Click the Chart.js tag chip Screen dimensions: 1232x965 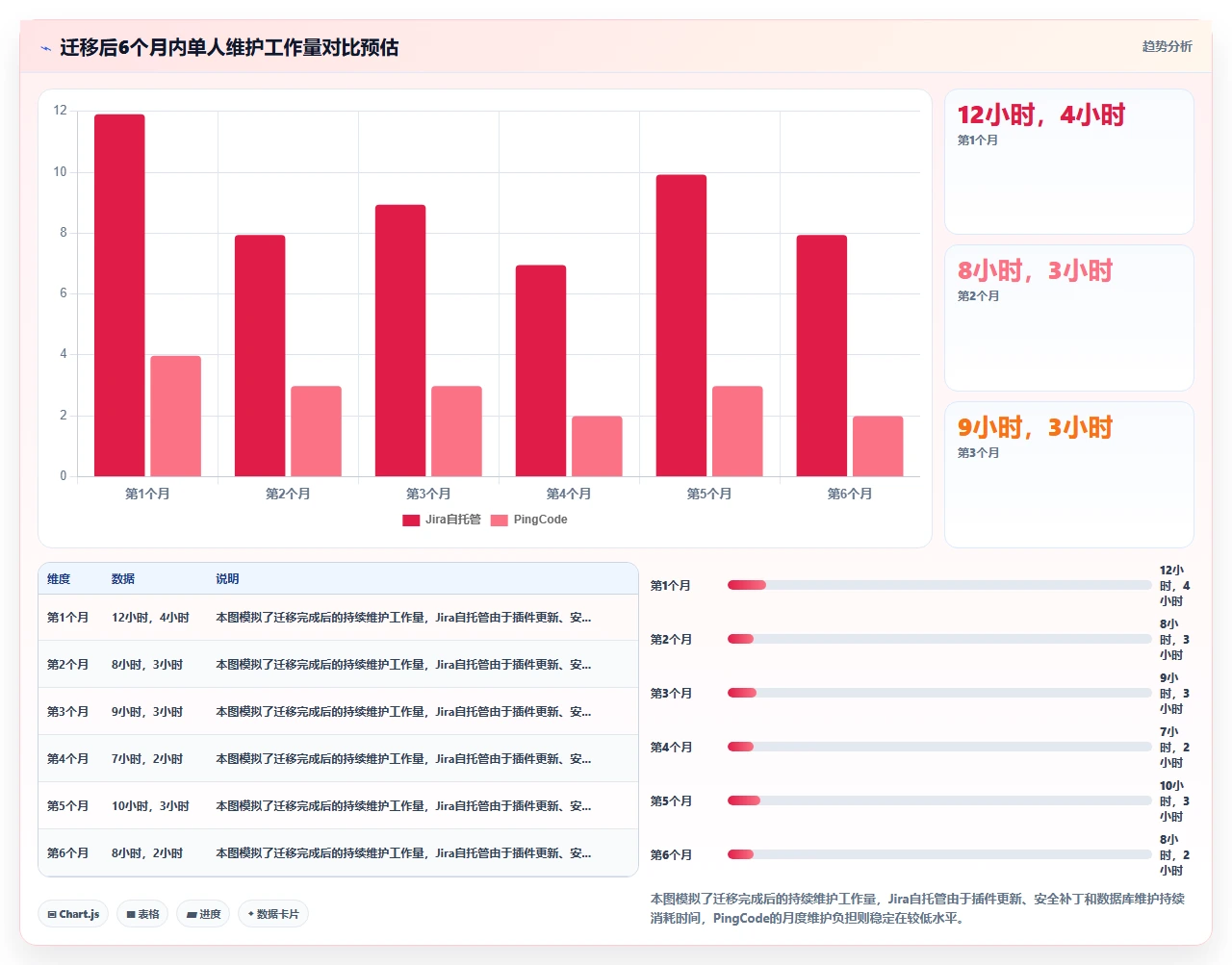pos(73,914)
